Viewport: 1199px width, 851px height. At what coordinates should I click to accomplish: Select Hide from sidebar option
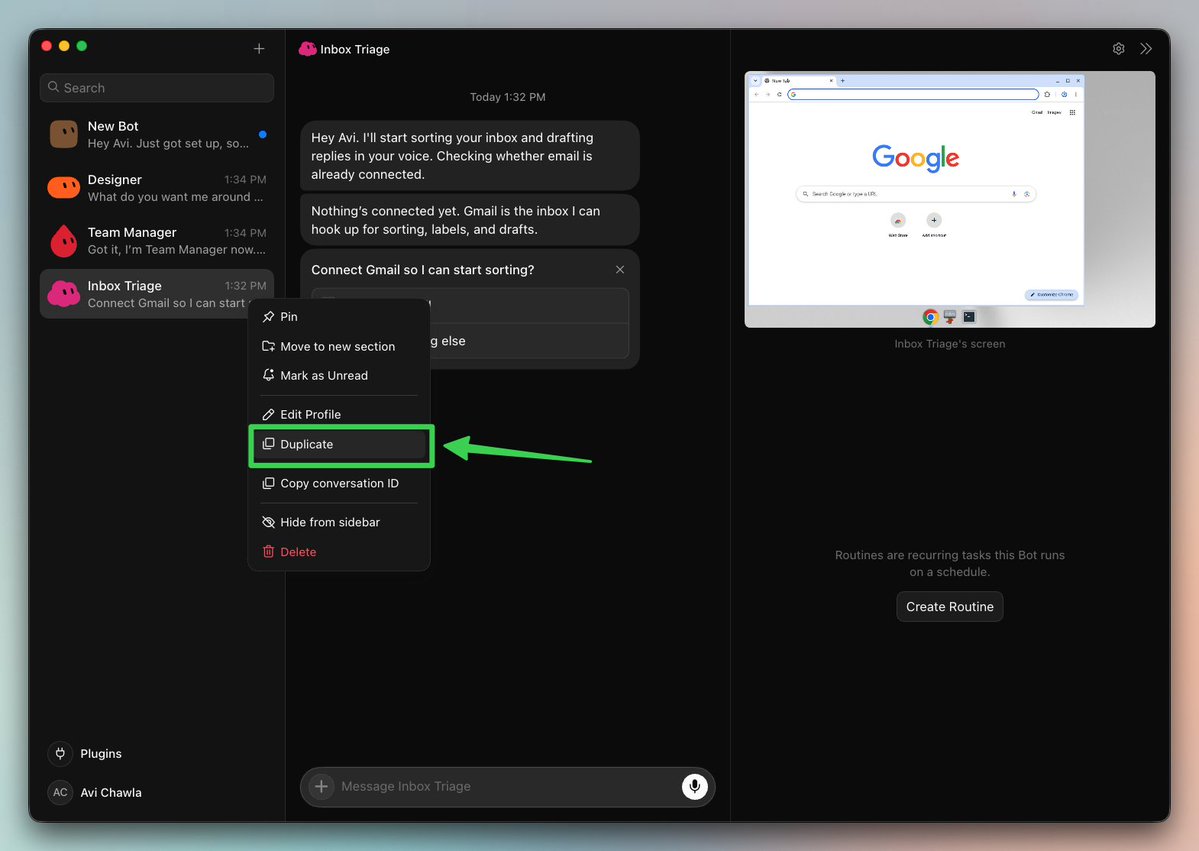[x=339, y=522]
